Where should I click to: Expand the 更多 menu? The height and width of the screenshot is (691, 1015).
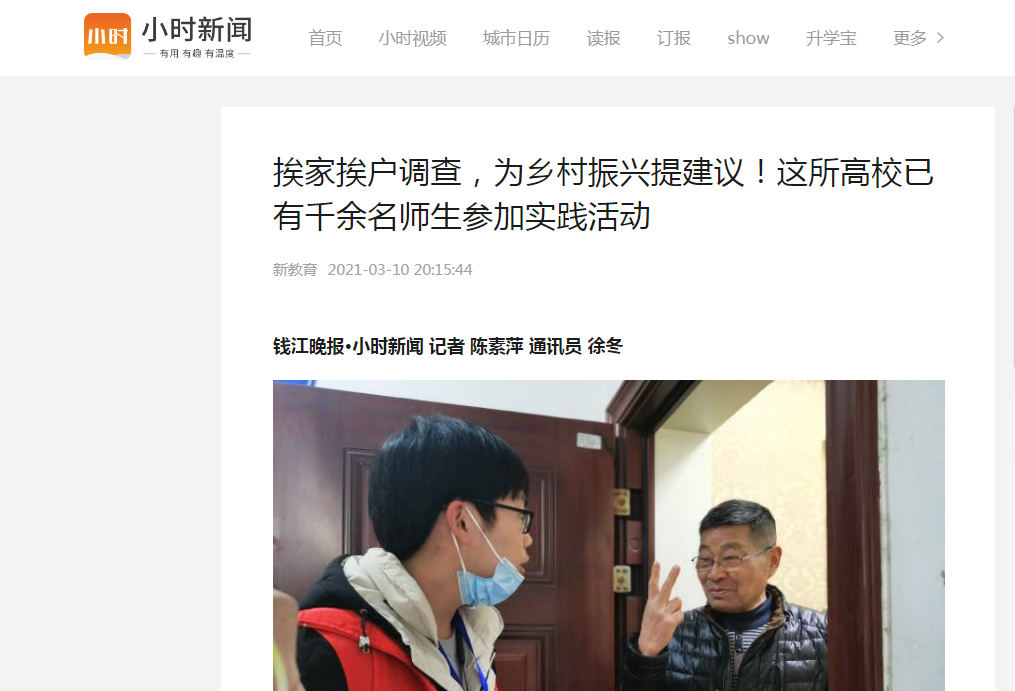[910, 38]
